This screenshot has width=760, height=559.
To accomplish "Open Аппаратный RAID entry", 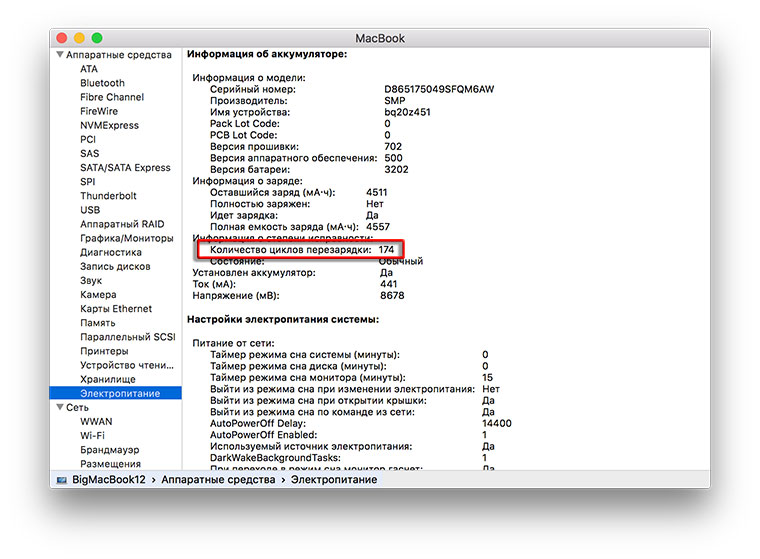I will click(122, 224).
